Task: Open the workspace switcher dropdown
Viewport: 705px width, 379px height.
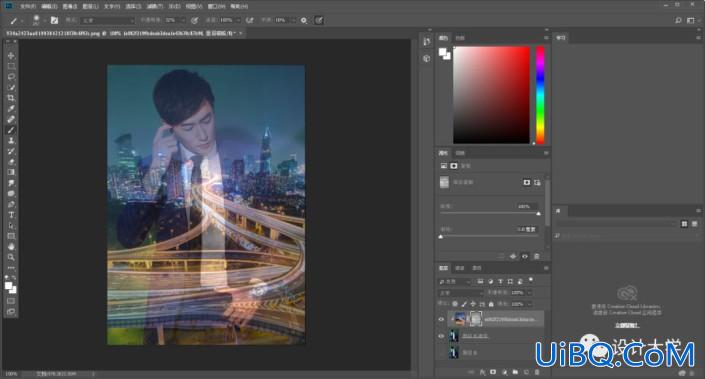Action: [x=693, y=20]
